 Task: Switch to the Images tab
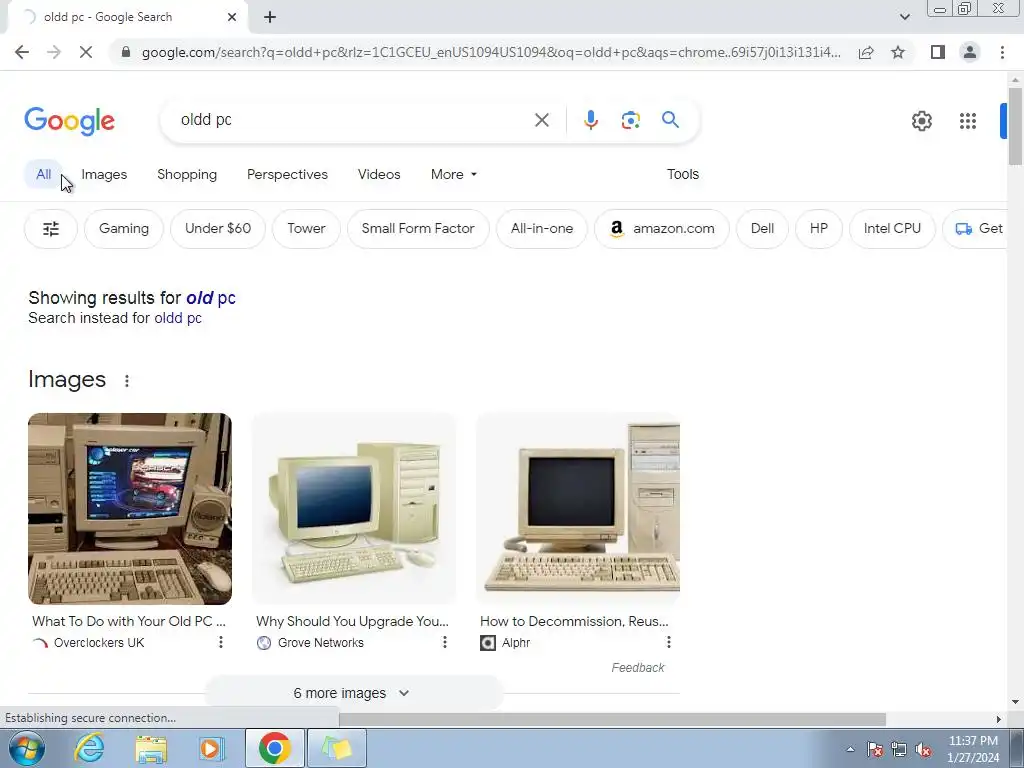point(104,174)
